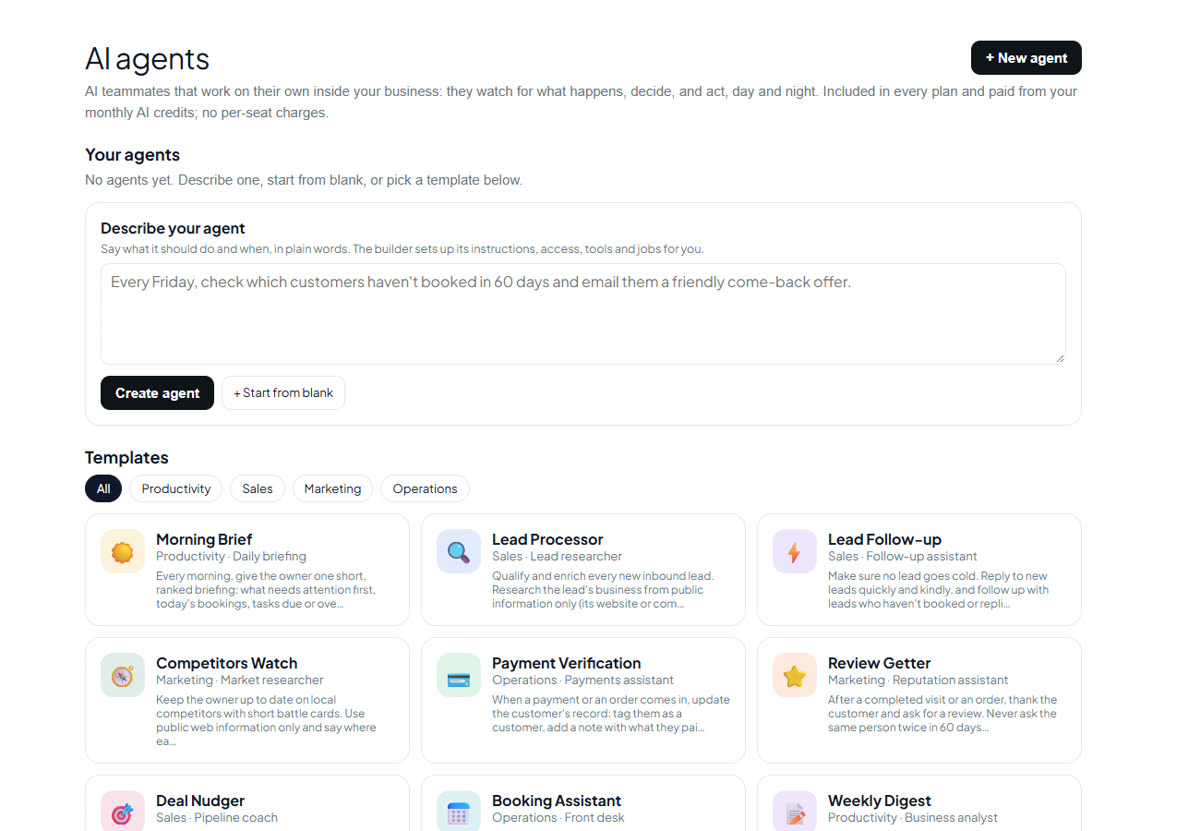Click the + New agent button
Image resolution: width=1200 pixels, height=831 pixels.
tap(1026, 58)
